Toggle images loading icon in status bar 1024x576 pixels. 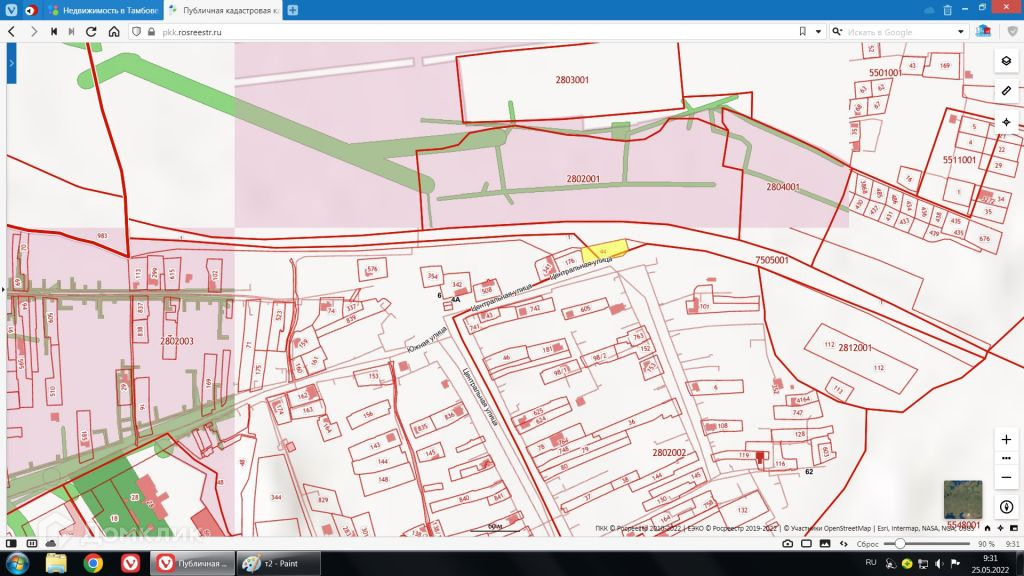(825, 543)
